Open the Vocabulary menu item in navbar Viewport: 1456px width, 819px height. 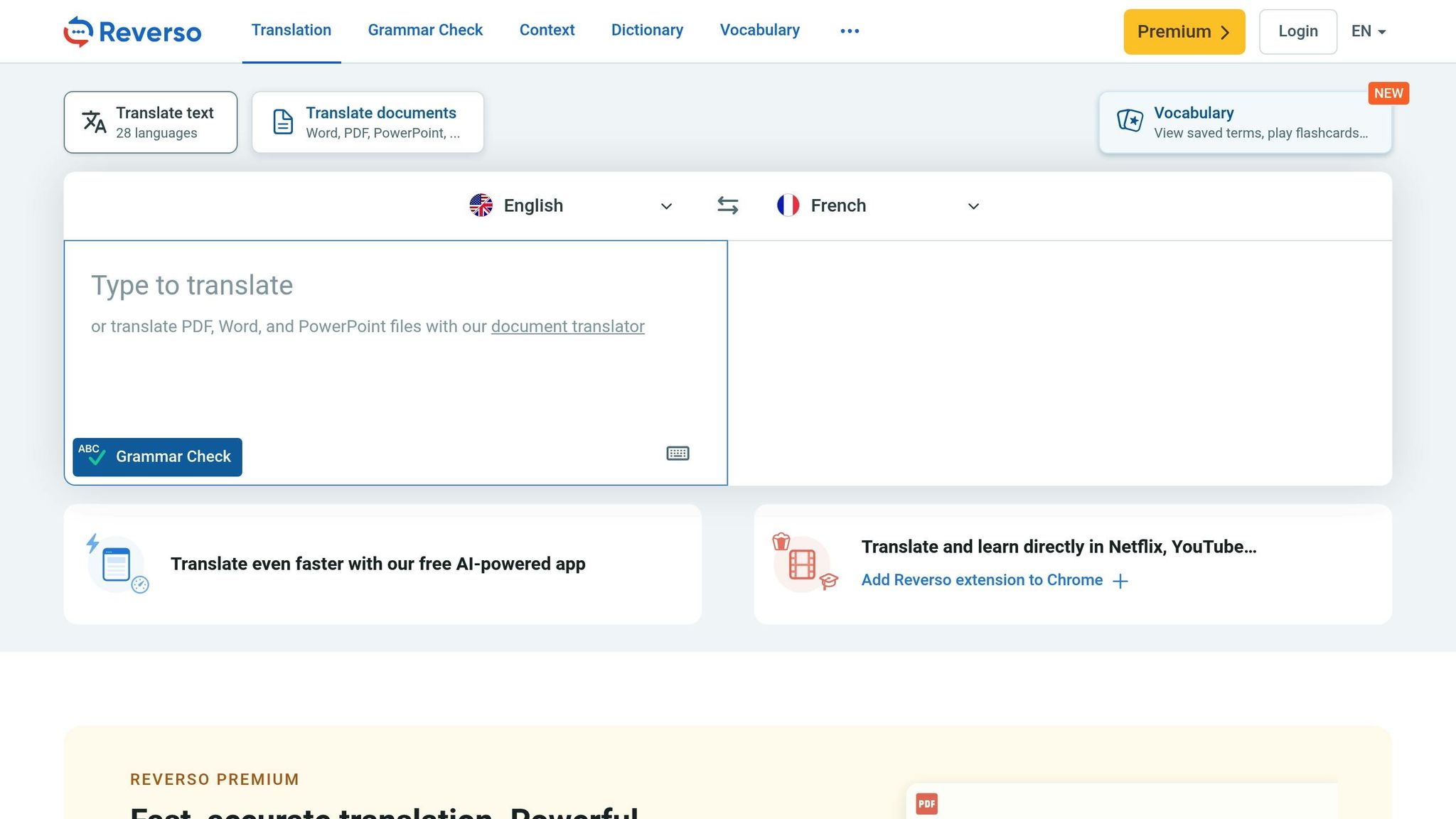click(759, 31)
